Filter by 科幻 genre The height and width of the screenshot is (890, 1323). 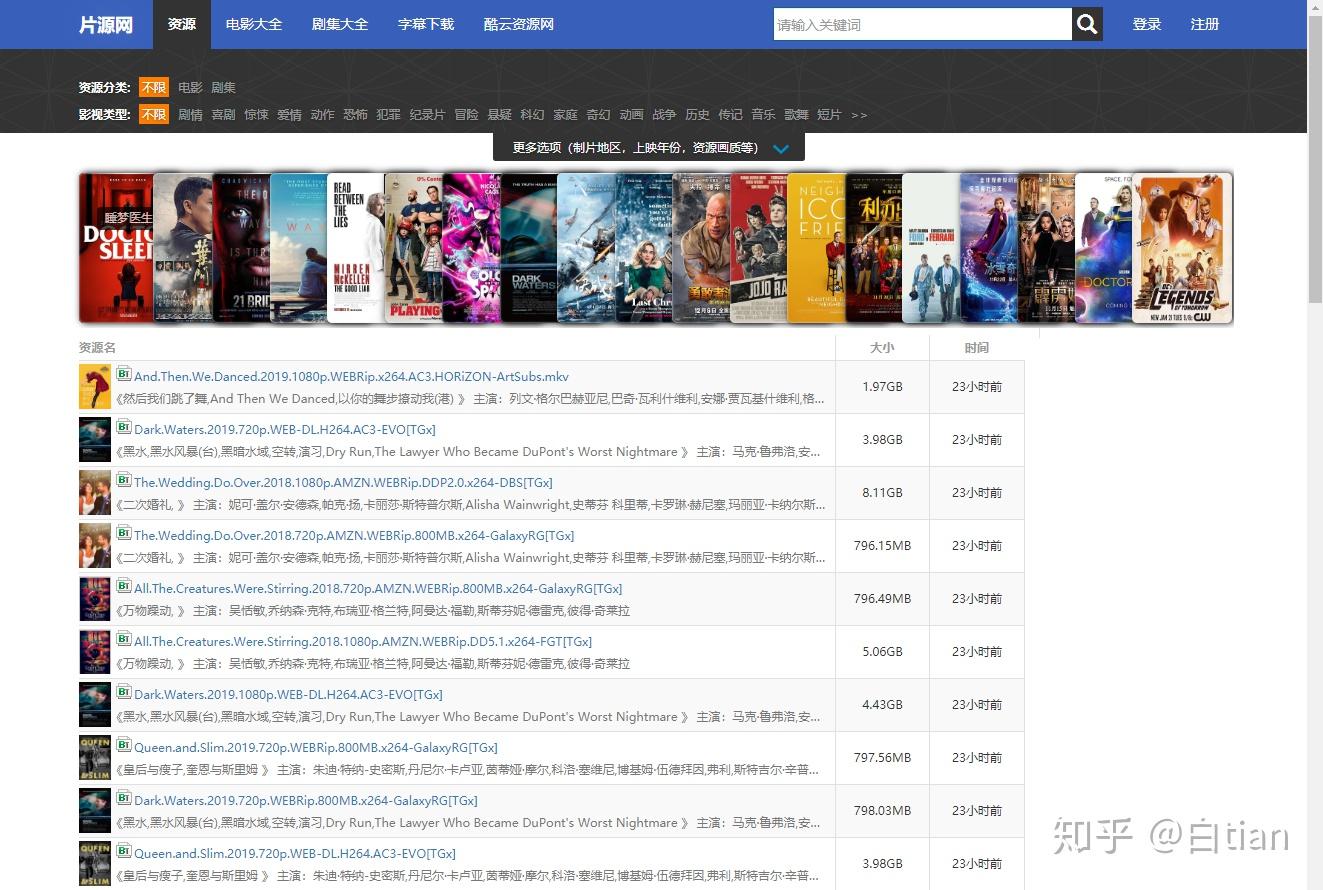pos(533,115)
